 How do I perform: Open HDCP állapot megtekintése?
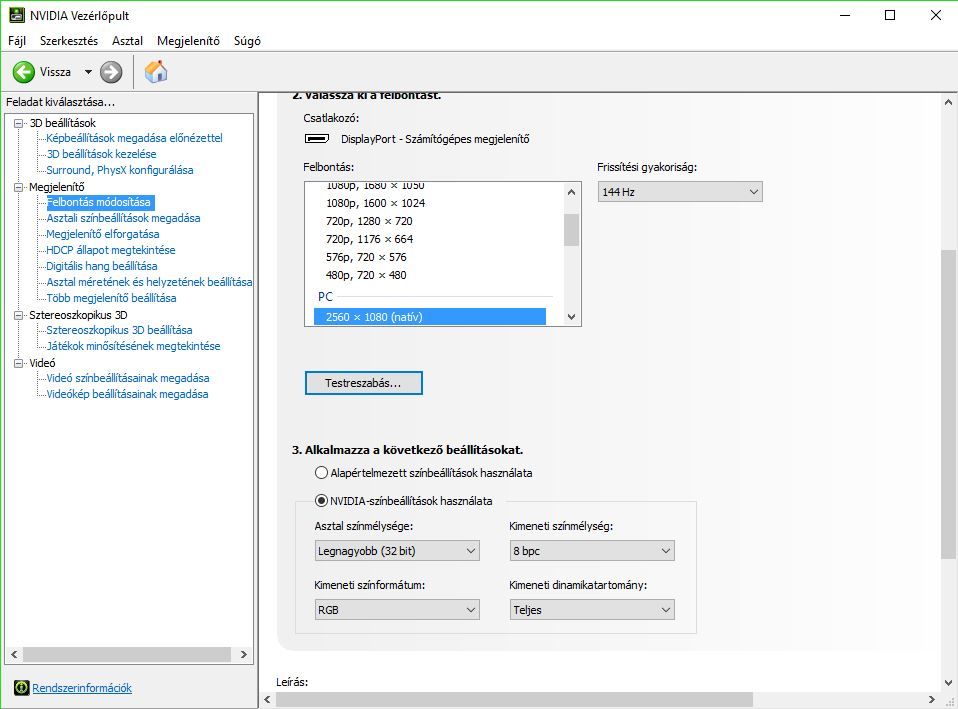(x=111, y=250)
